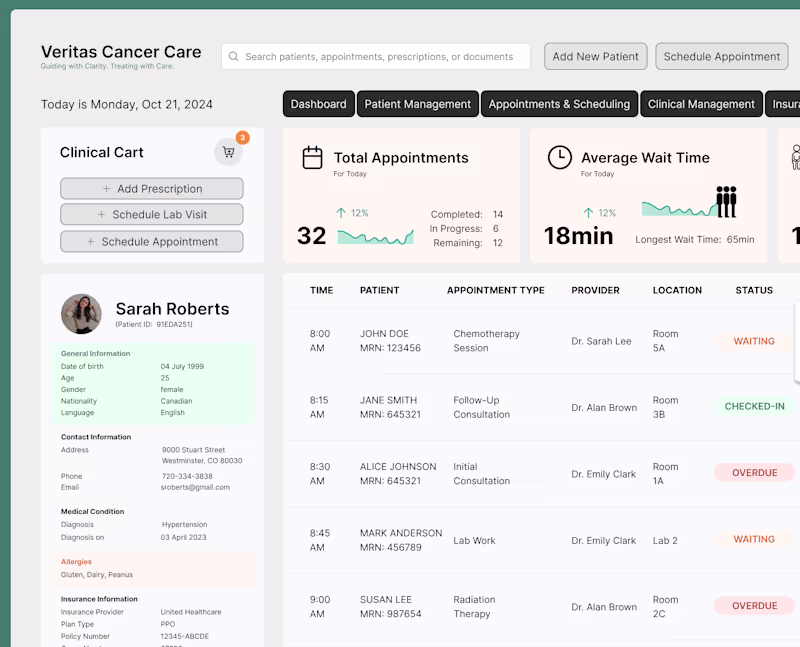Image resolution: width=800 pixels, height=647 pixels.
Task: Click Schedule Lab Visit in the Clinical Cart
Action: (x=151, y=214)
